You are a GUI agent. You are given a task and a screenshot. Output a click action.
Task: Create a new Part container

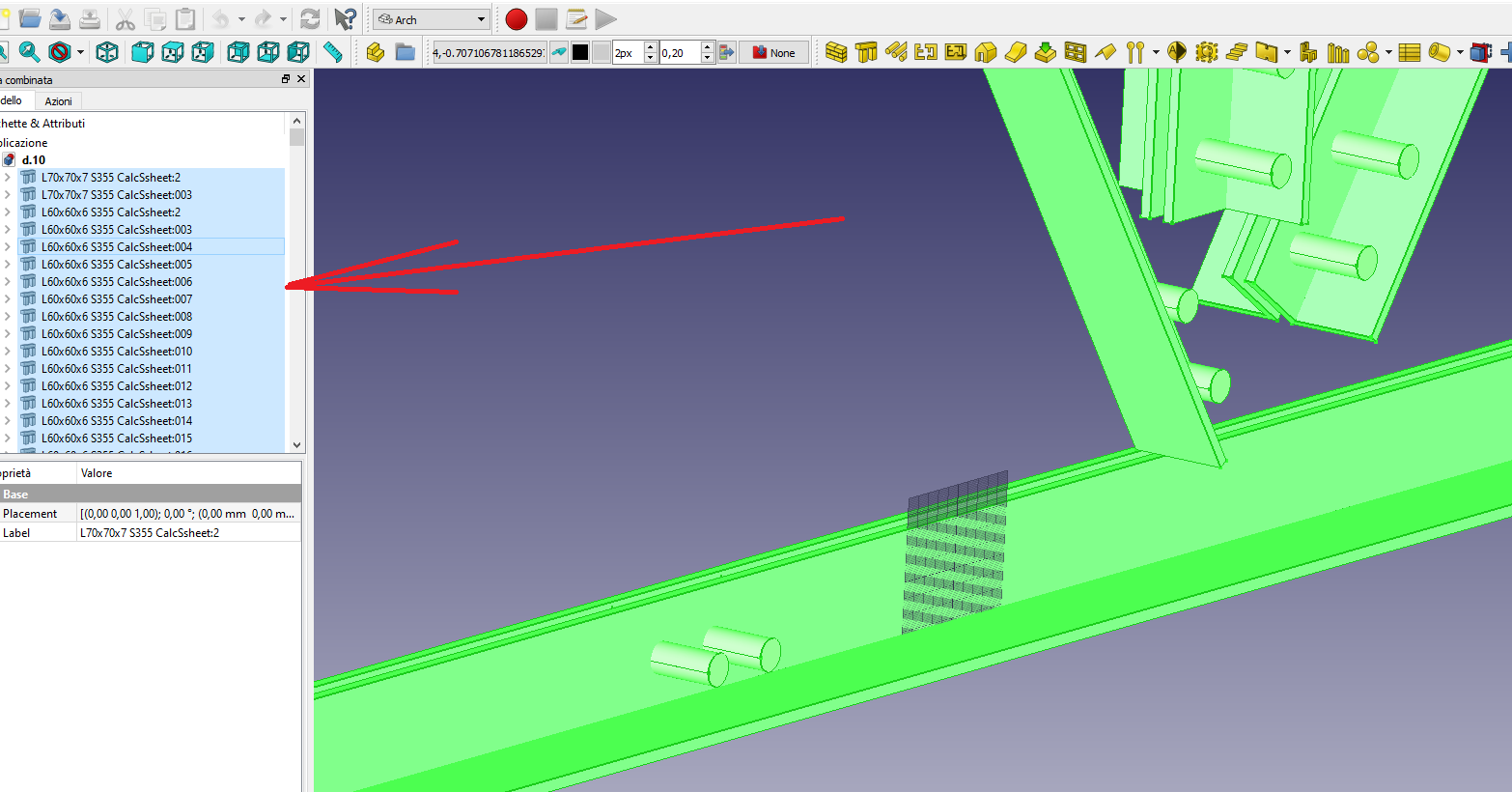tap(376, 52)
